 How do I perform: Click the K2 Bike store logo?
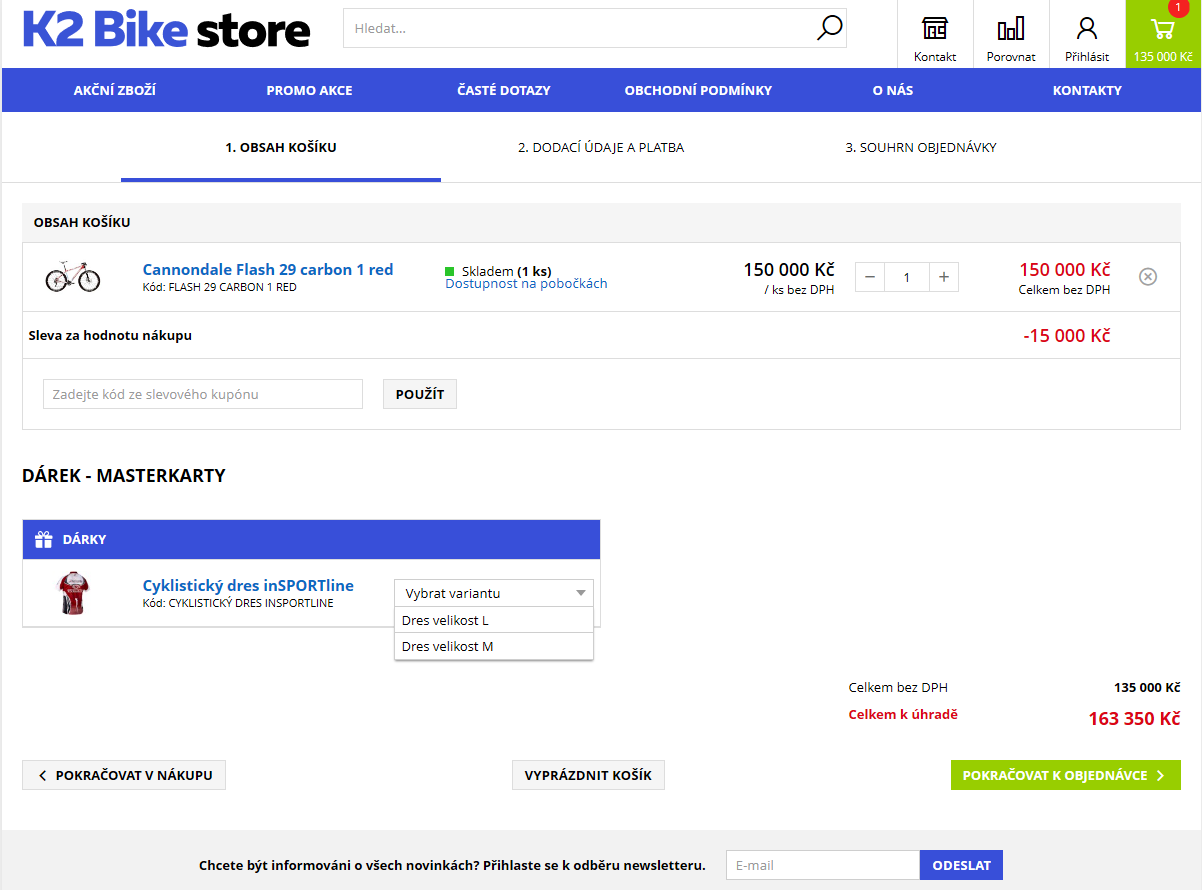coord(166,30)
